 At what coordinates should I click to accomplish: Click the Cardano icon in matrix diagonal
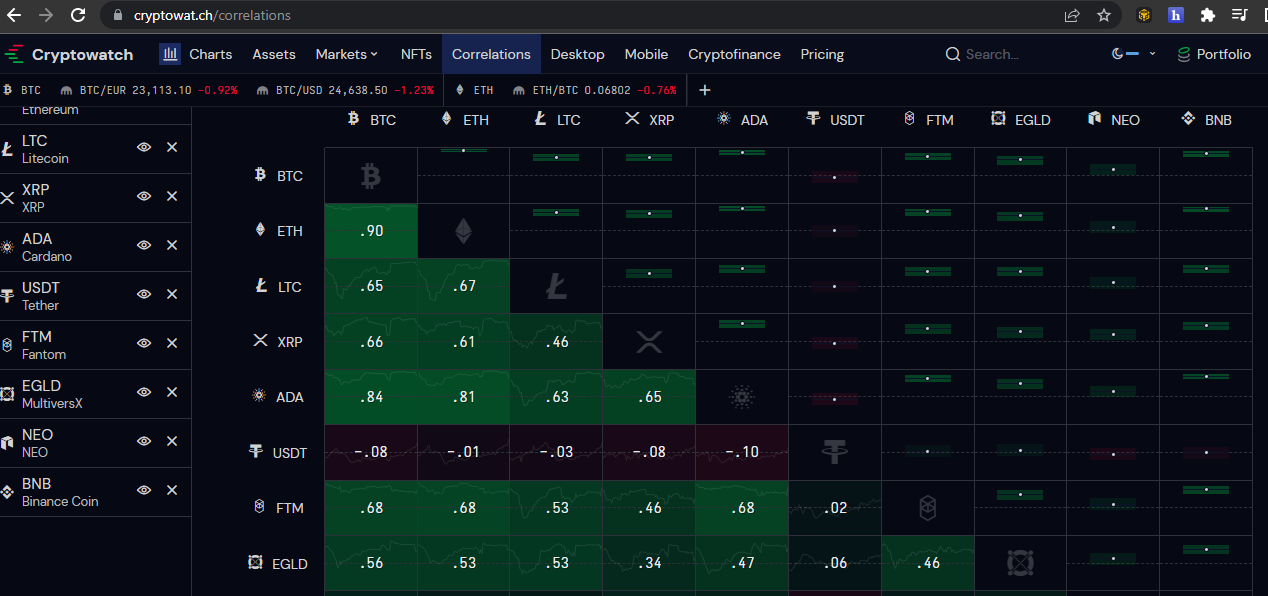pos(742,398)
